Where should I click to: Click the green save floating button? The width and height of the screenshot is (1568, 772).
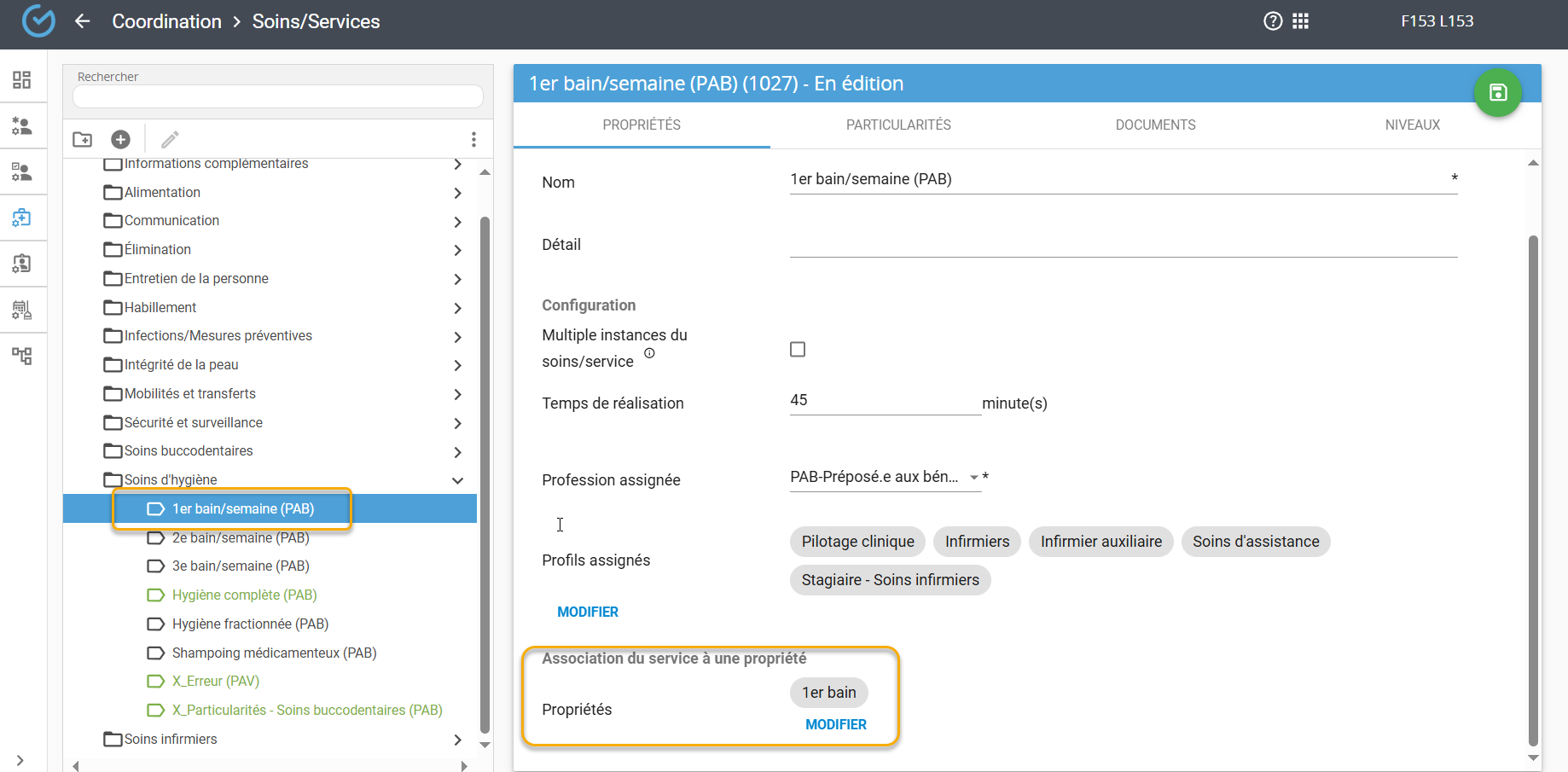tap(1497, 93)
